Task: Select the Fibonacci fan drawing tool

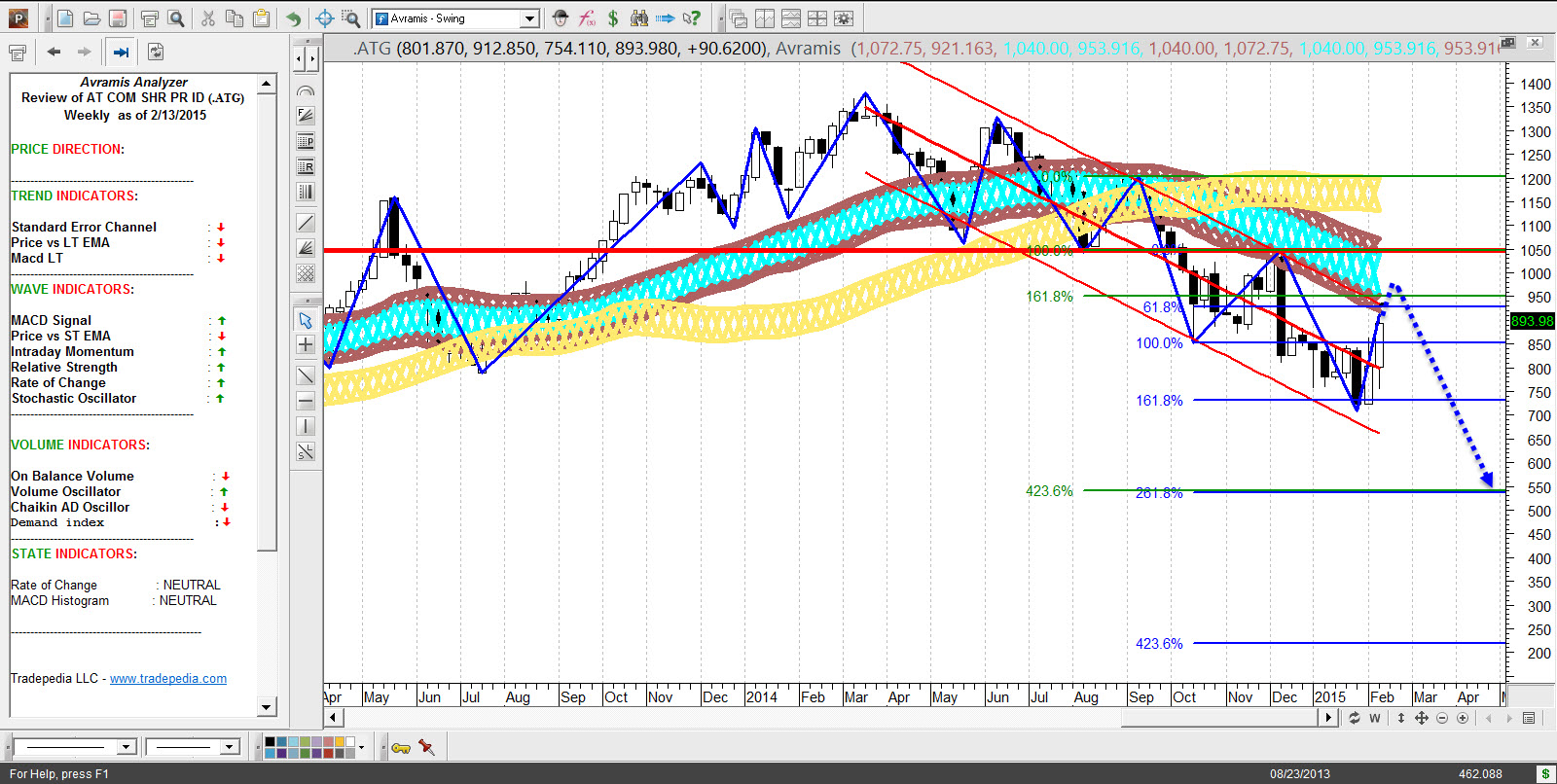Action: [x=306, y=248]
